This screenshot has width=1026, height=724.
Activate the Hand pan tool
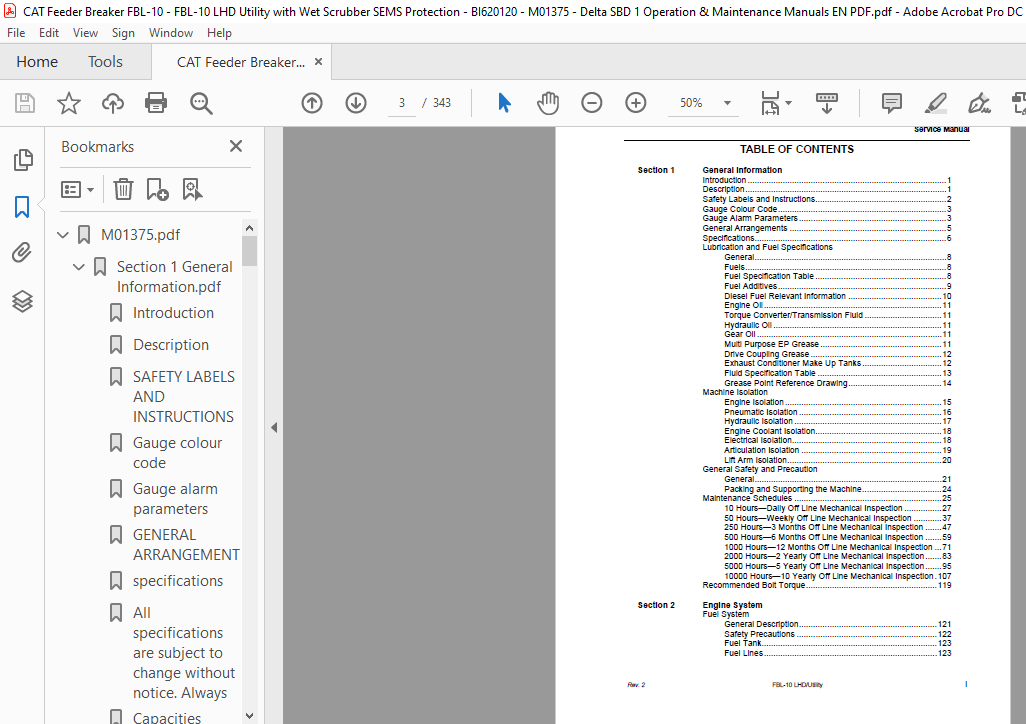coord(548,103)
